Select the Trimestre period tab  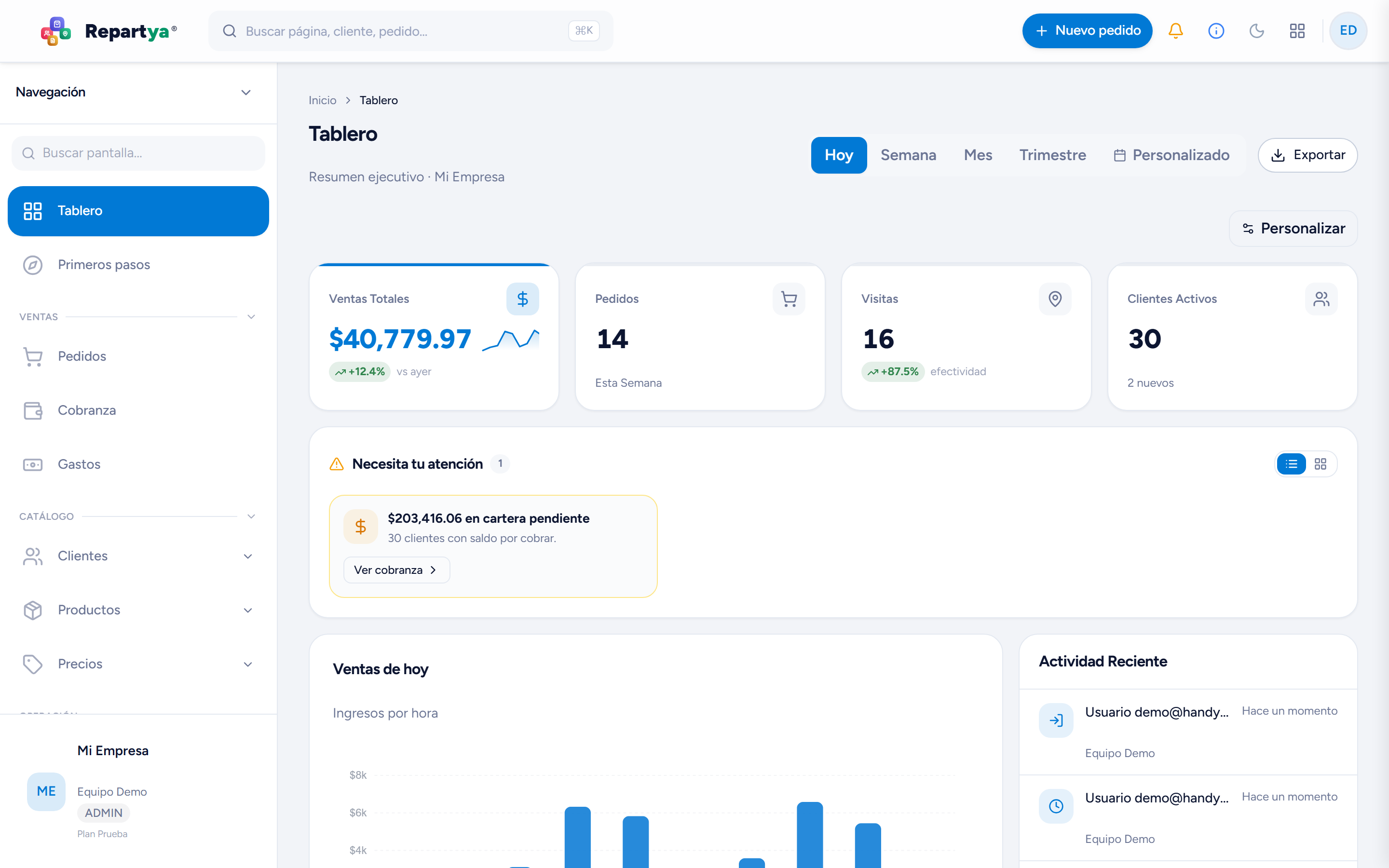pos(1053,155)
